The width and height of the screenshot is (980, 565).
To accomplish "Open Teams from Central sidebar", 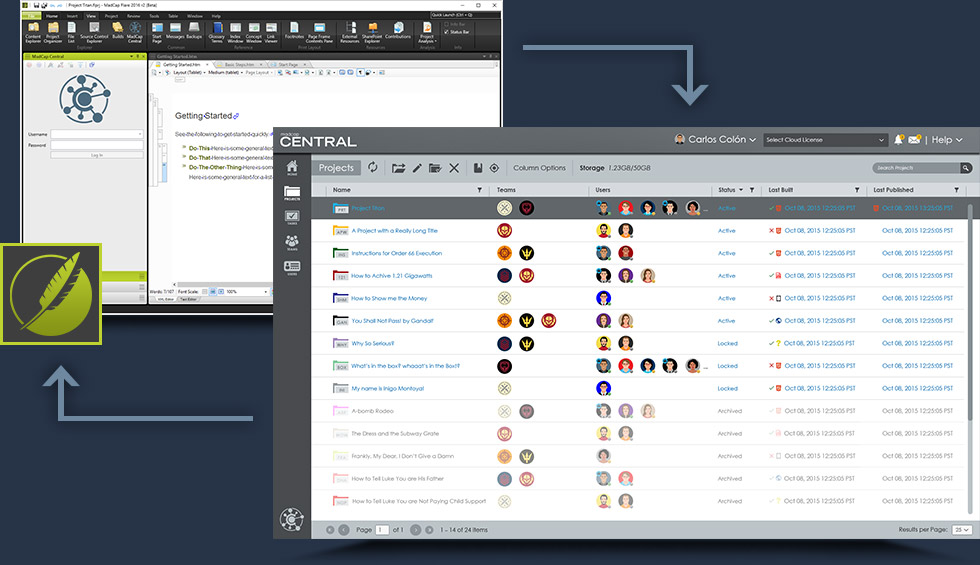I will (x=292, y=242).
